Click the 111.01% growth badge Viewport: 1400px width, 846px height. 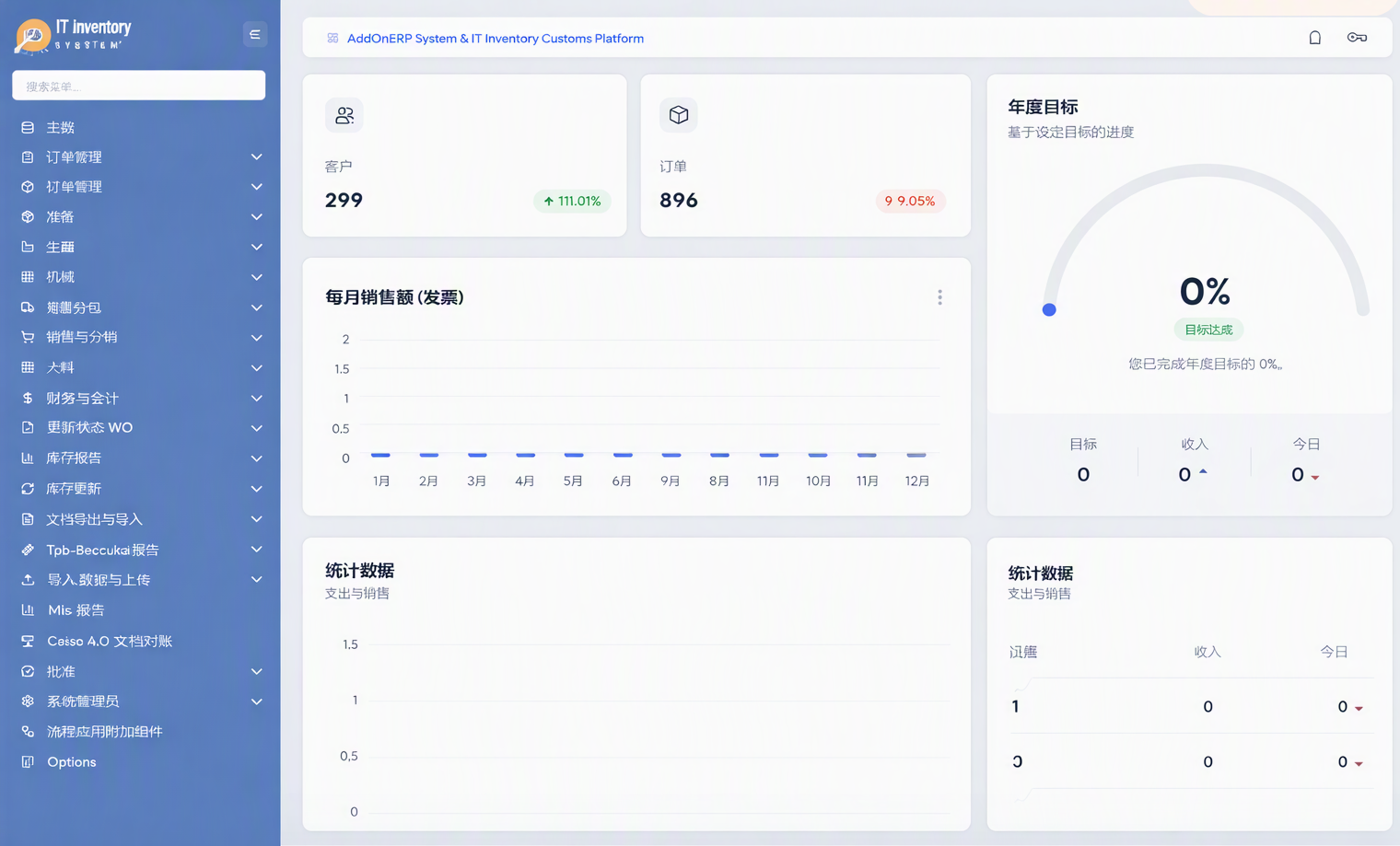tap(572, 201)
